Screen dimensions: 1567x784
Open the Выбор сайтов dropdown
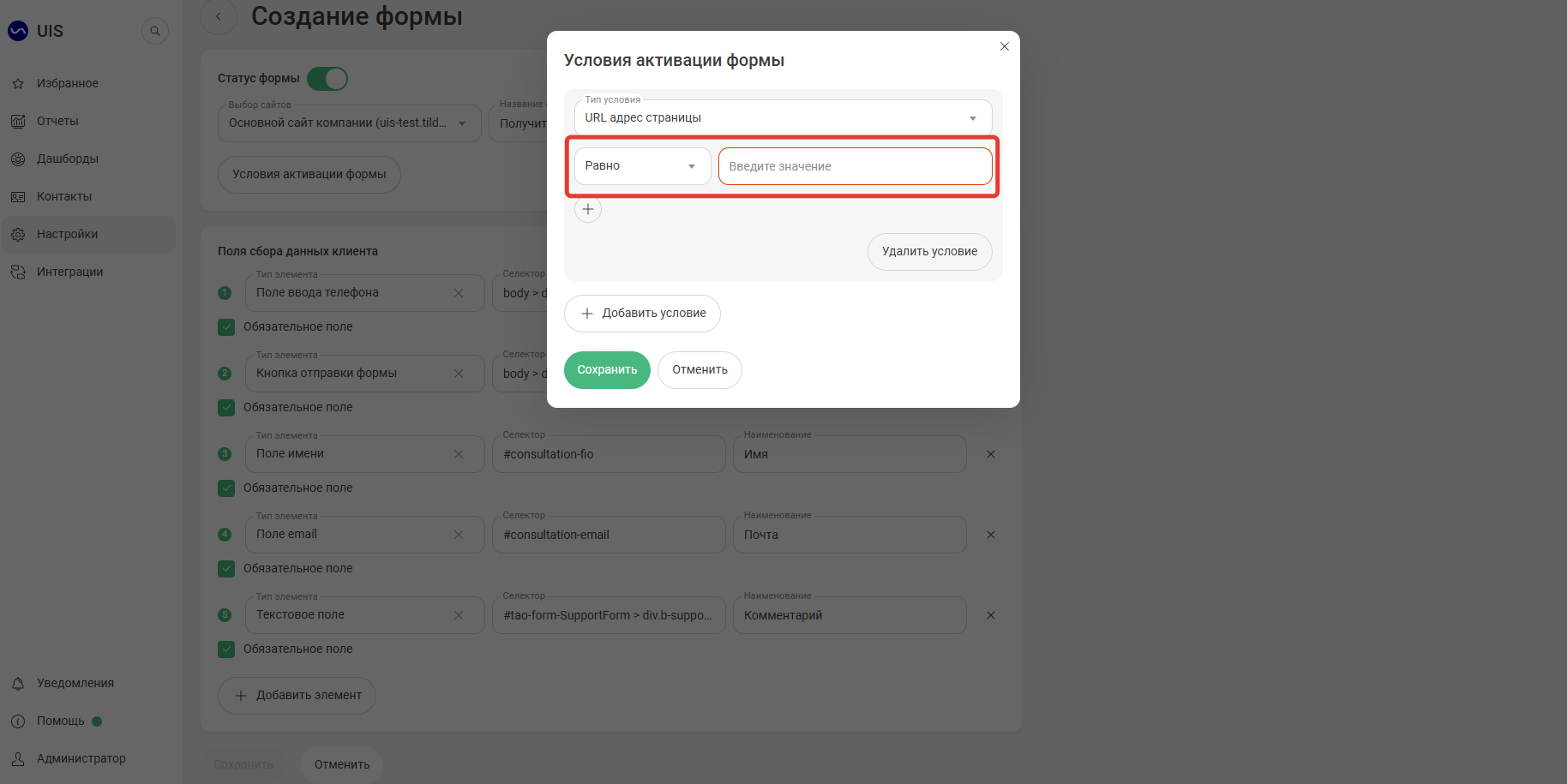[350, 123]
